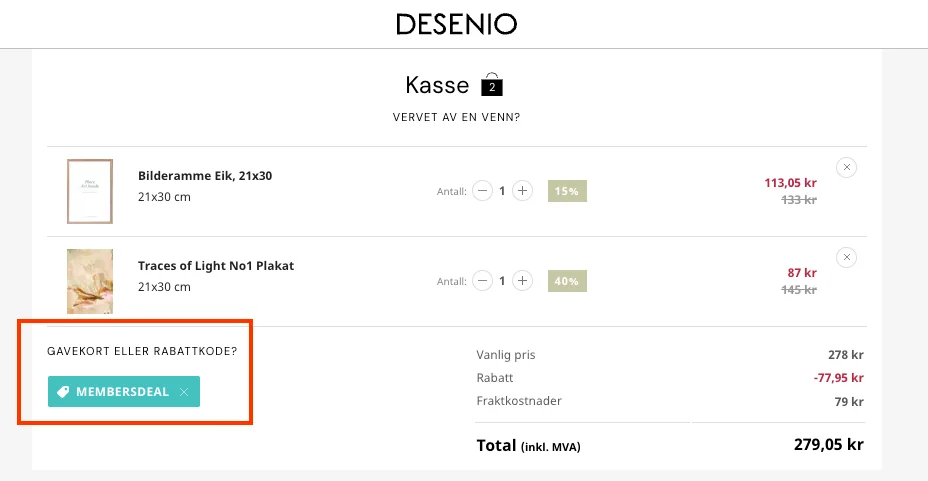
Task: Open the shopping bag icon
Action: click(492, 85)
